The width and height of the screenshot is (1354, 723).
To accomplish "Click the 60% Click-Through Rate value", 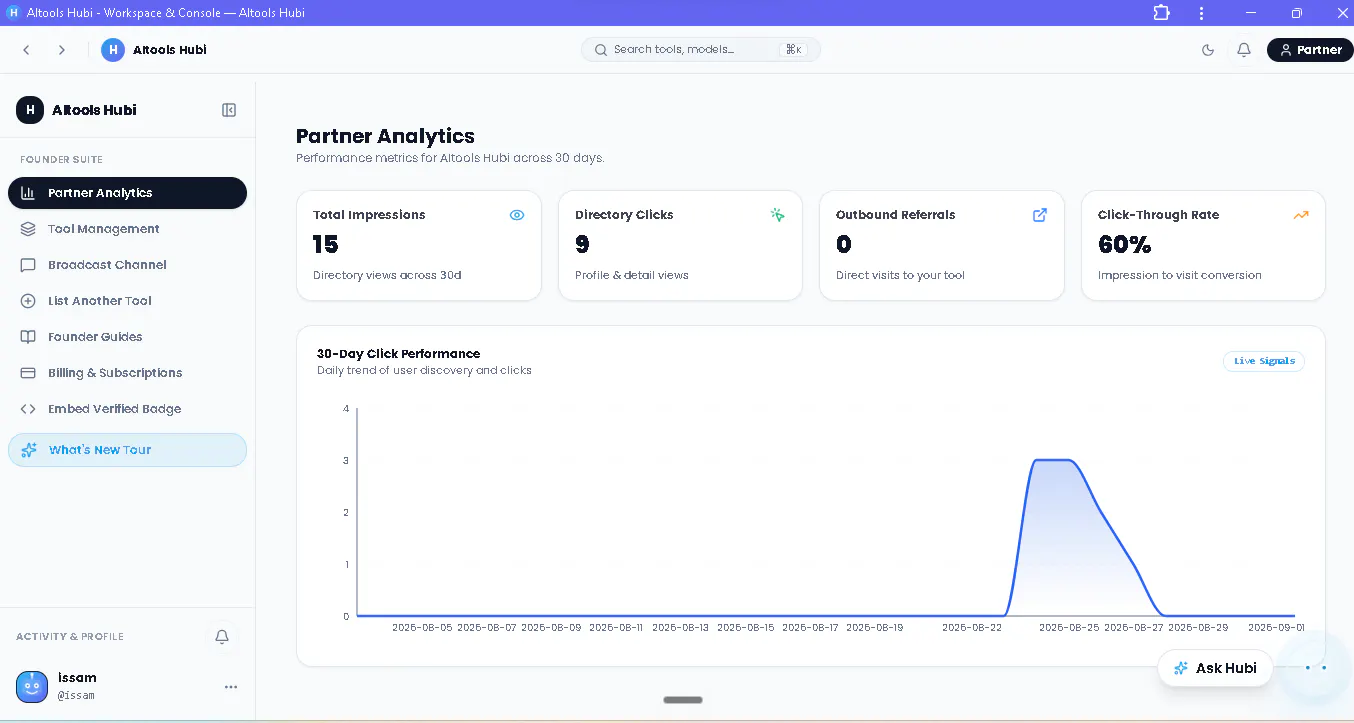I will coord(1125,244).
